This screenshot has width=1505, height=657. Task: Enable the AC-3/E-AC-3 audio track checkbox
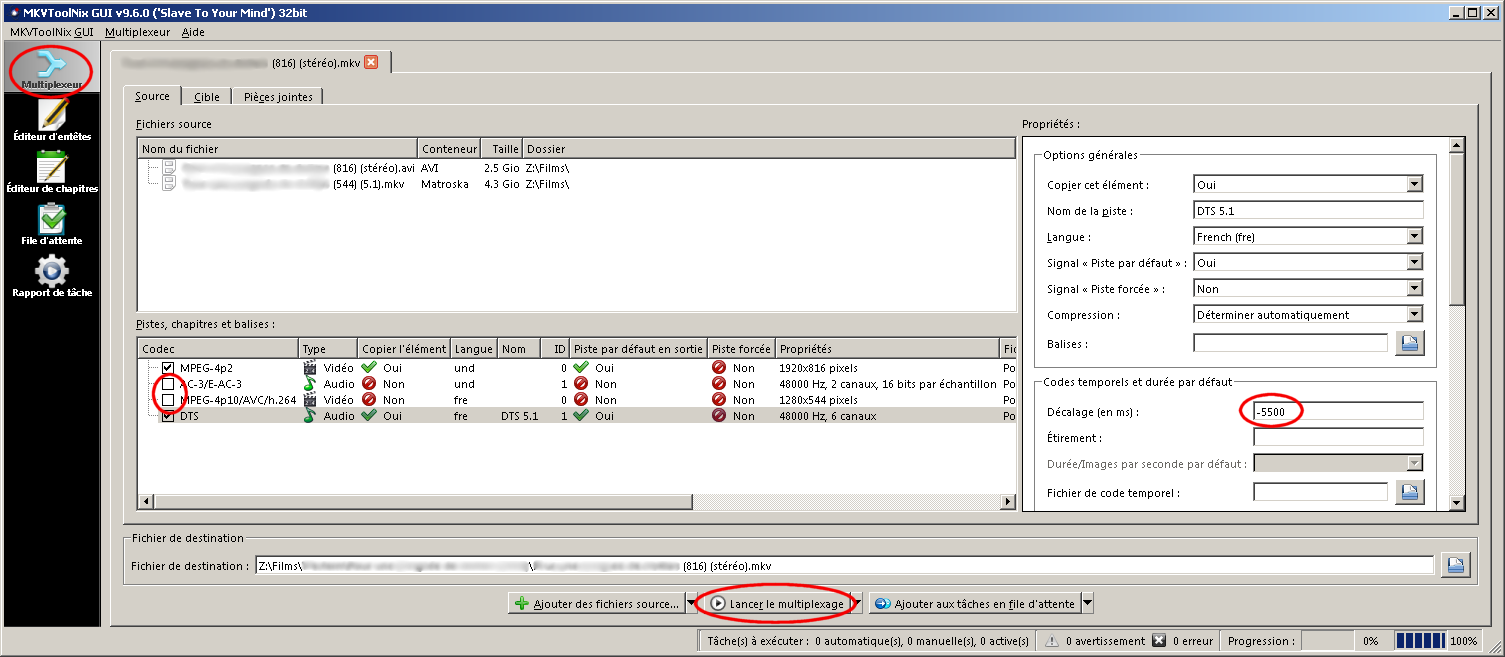[168, 384]
